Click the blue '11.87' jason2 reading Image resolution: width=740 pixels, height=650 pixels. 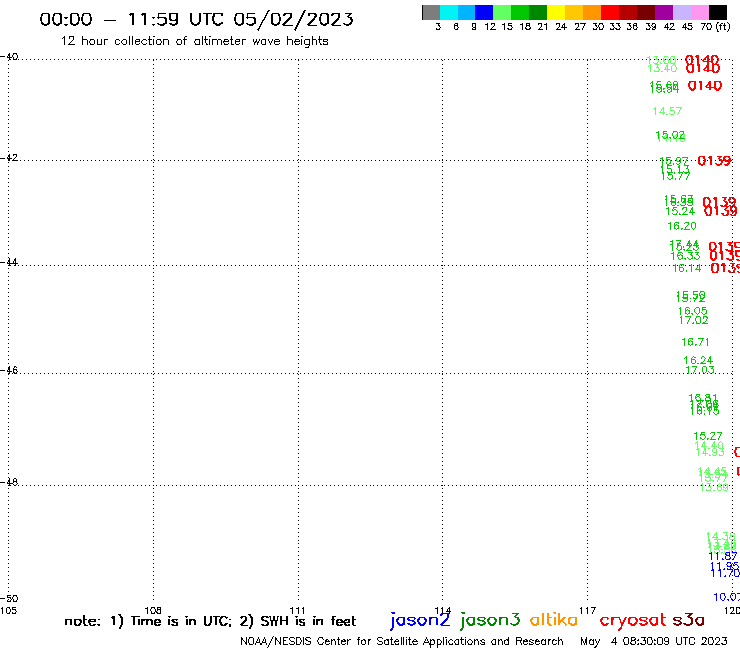click(723, 557)
